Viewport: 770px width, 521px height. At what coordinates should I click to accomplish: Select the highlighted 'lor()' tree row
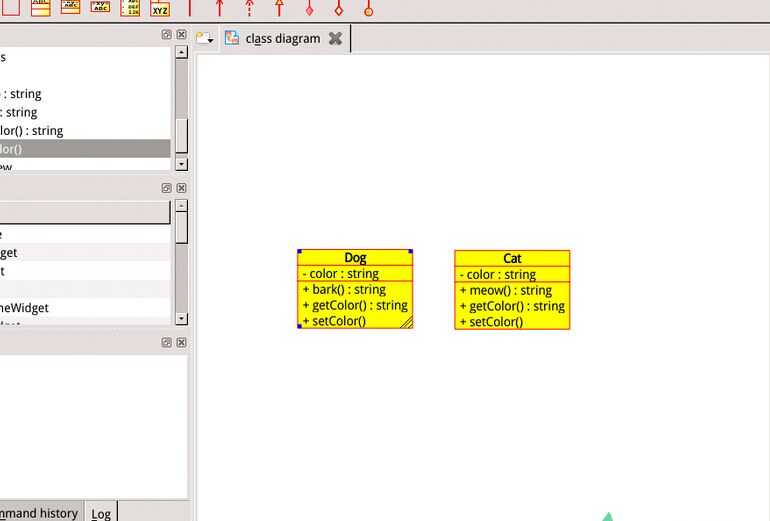(x=85, y=149)
